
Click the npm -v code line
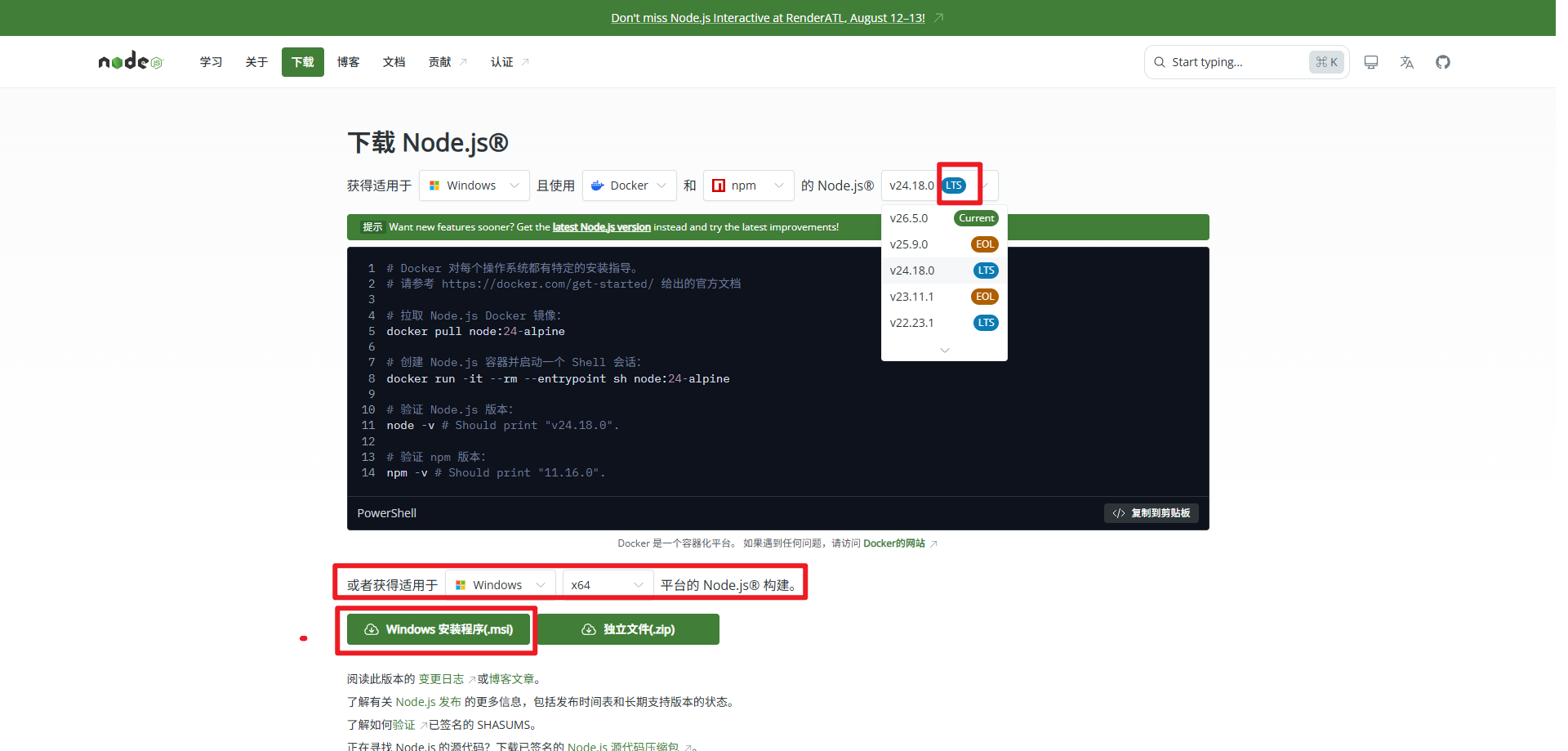[497, 473]
